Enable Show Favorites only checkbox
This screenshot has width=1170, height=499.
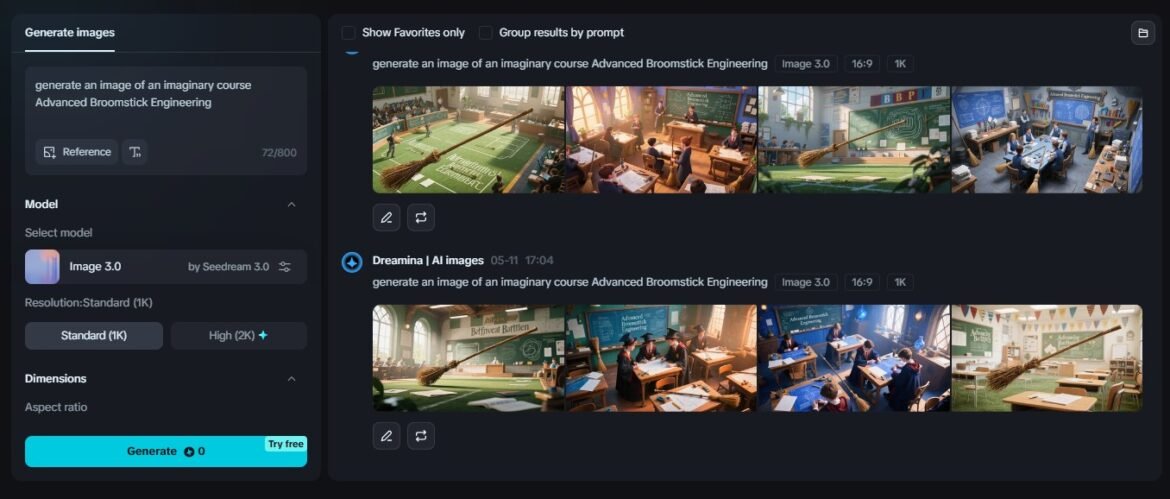coord(348,33)
